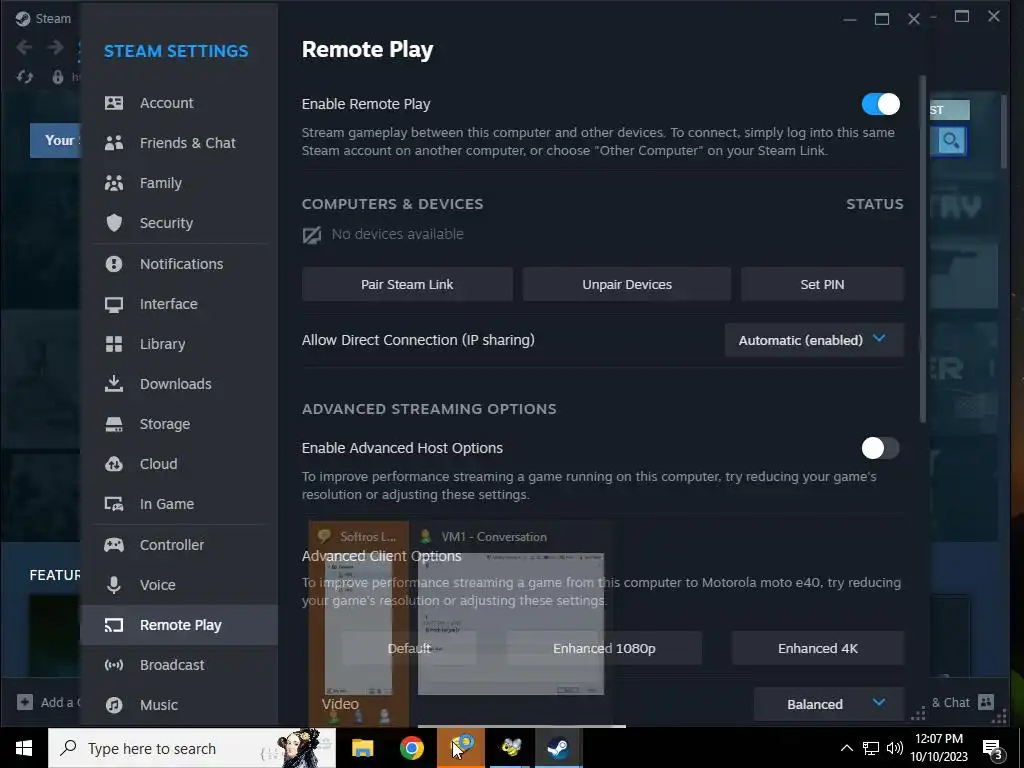Image resolution: width=1024 pixels, height=768 pixels.
Task: Turn on Enable Advanced Host Options toggle
Action: coord(880,448)
